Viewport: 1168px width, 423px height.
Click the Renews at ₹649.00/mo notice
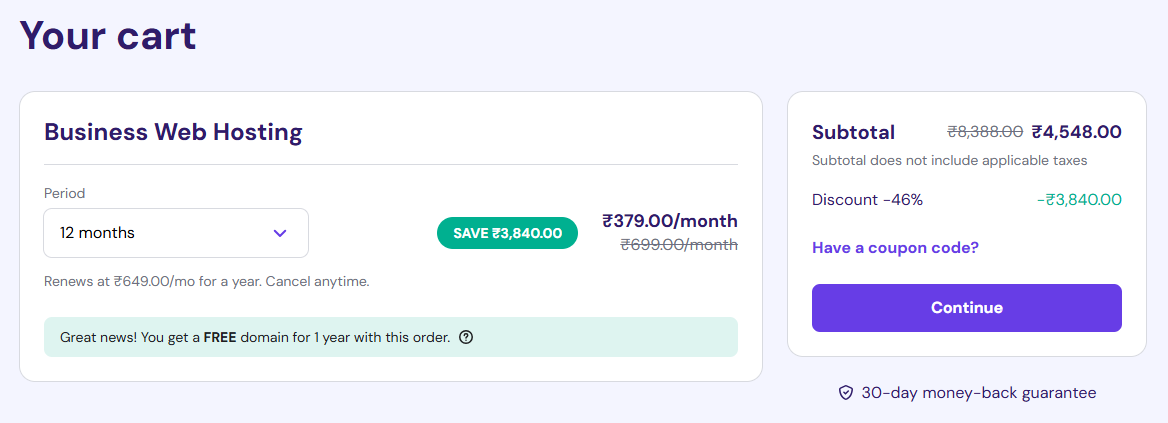click(207, 281)
